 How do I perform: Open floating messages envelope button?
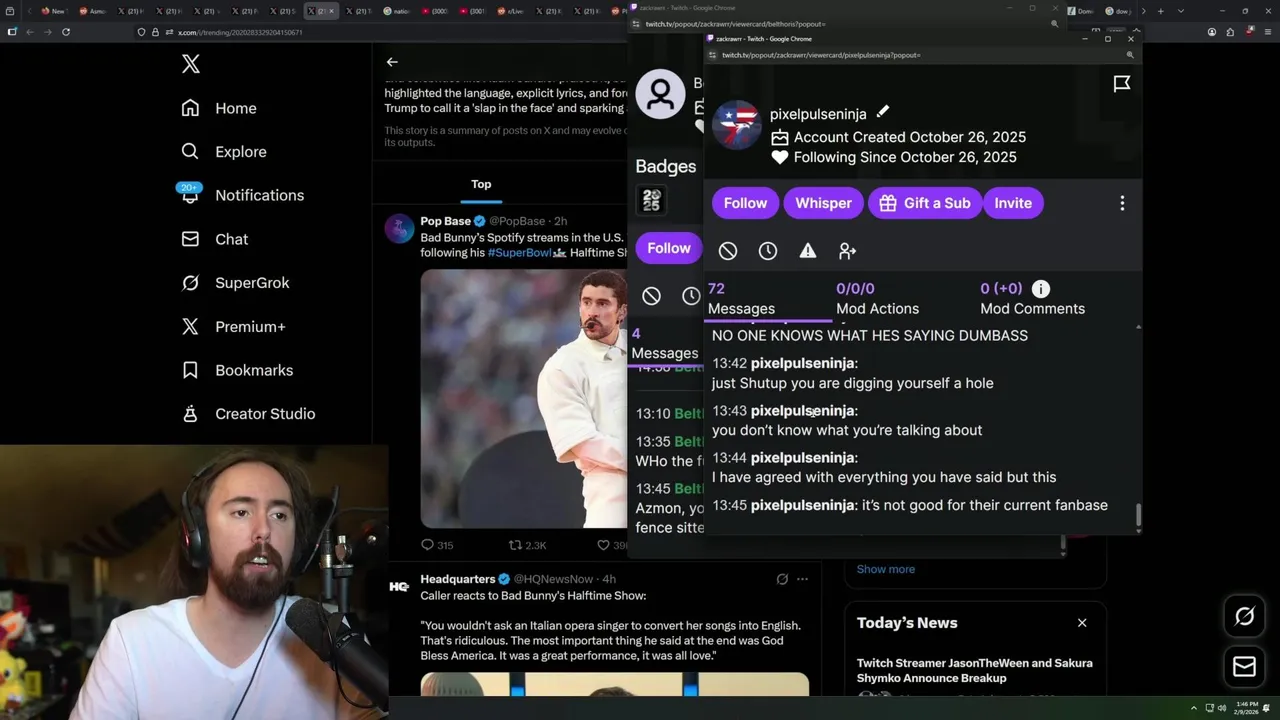(x=1245, y=667)
